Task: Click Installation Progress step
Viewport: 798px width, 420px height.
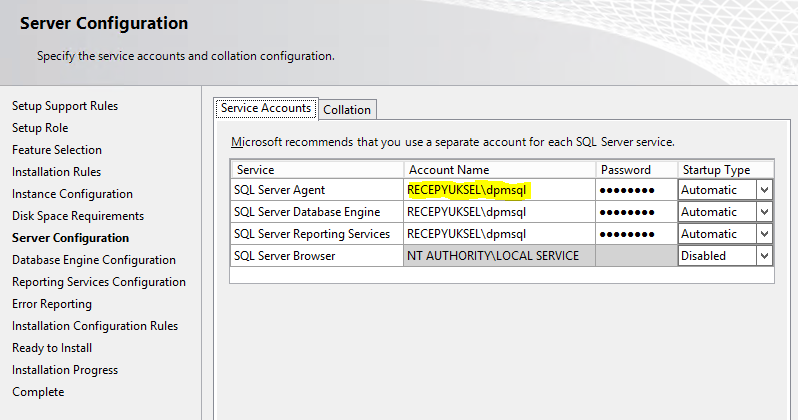Action: (65, 370)
